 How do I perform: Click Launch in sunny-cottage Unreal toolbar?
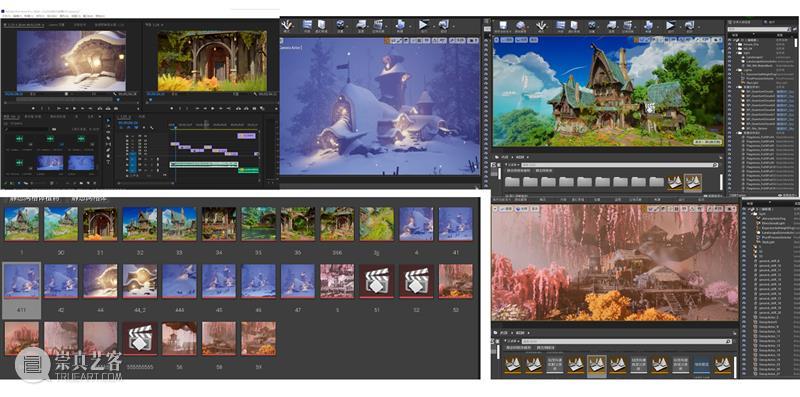pyautogui.click(x=690, y=26)
